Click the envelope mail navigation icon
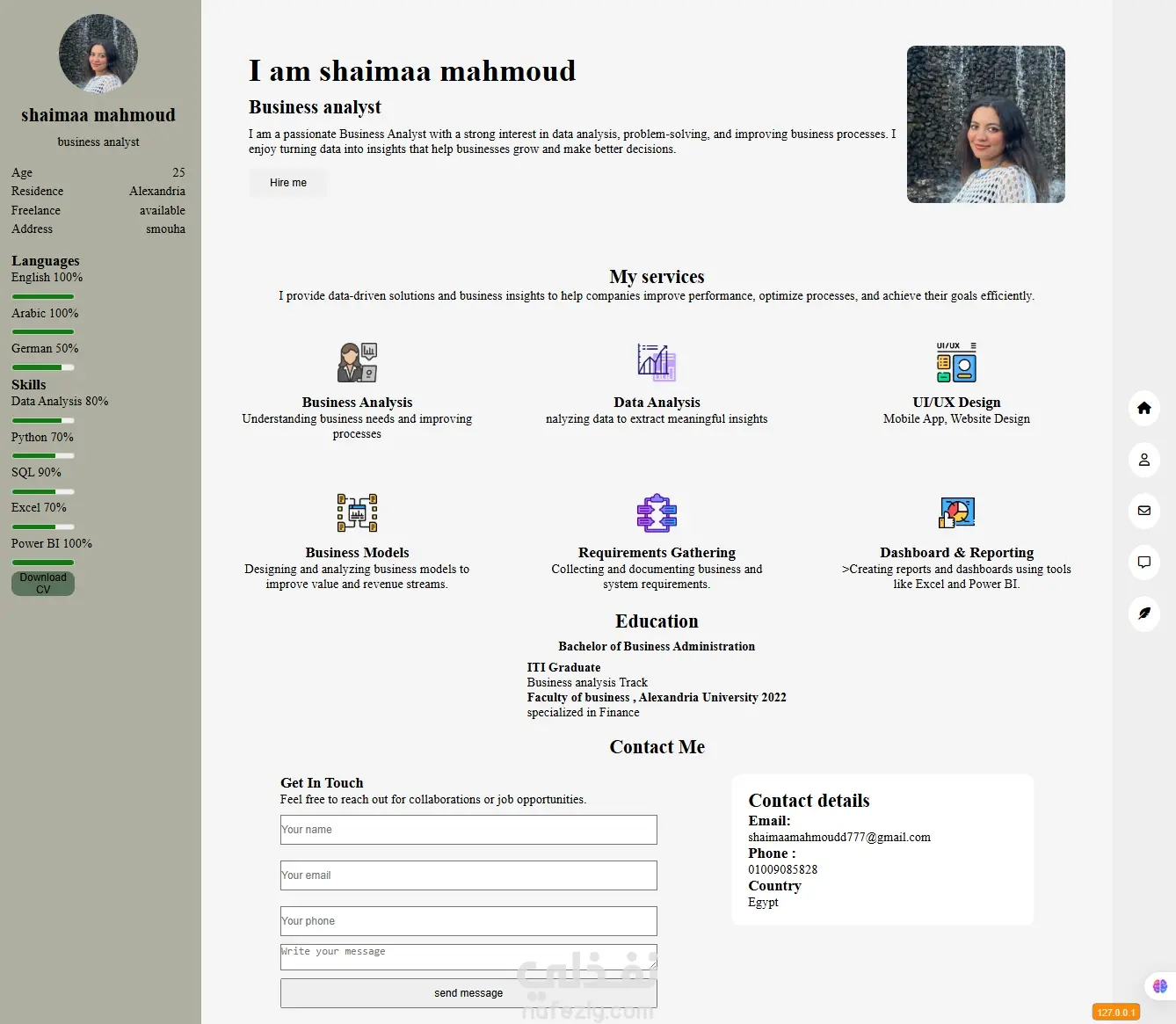 point(1143,511)
